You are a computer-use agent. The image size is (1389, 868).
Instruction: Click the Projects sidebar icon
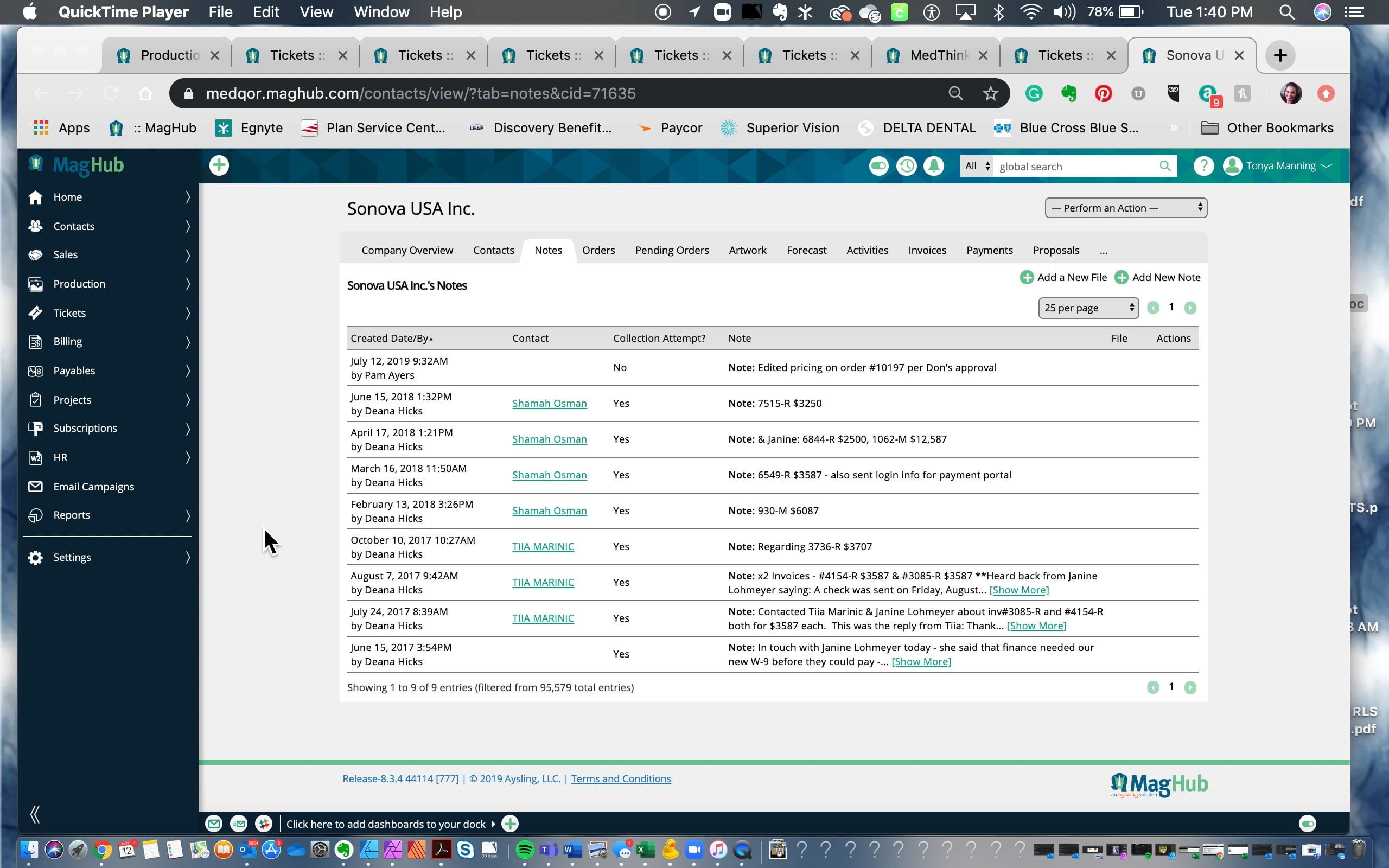coord(36,400)
